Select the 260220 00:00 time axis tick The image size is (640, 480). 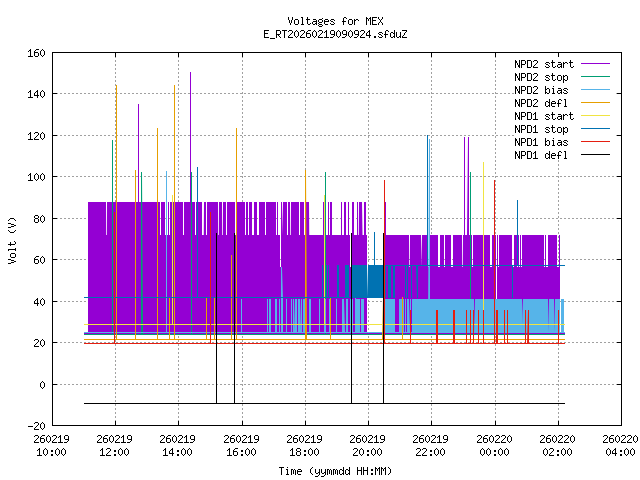pos(494,445)
